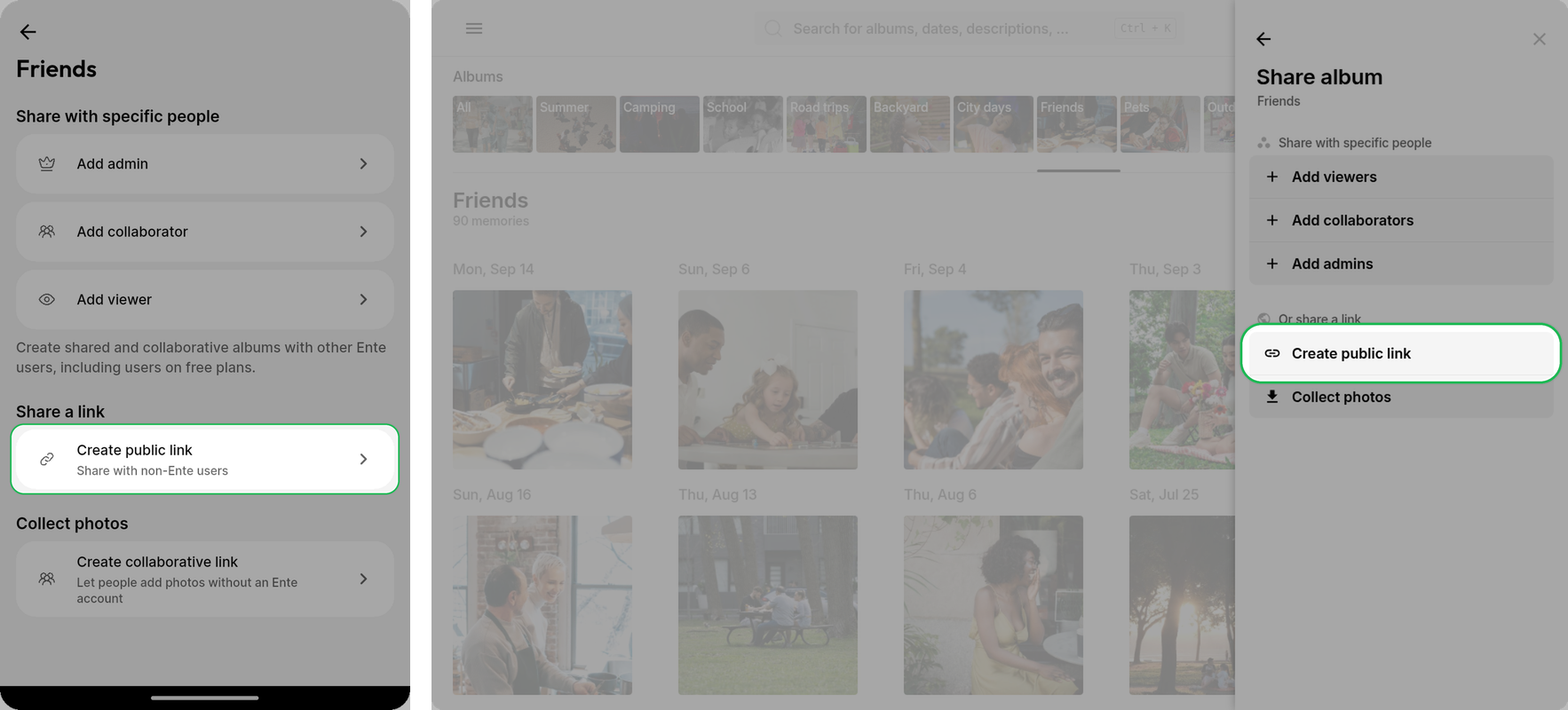
Task: Open Create collaborative link chevron
Action: point(363,579)
